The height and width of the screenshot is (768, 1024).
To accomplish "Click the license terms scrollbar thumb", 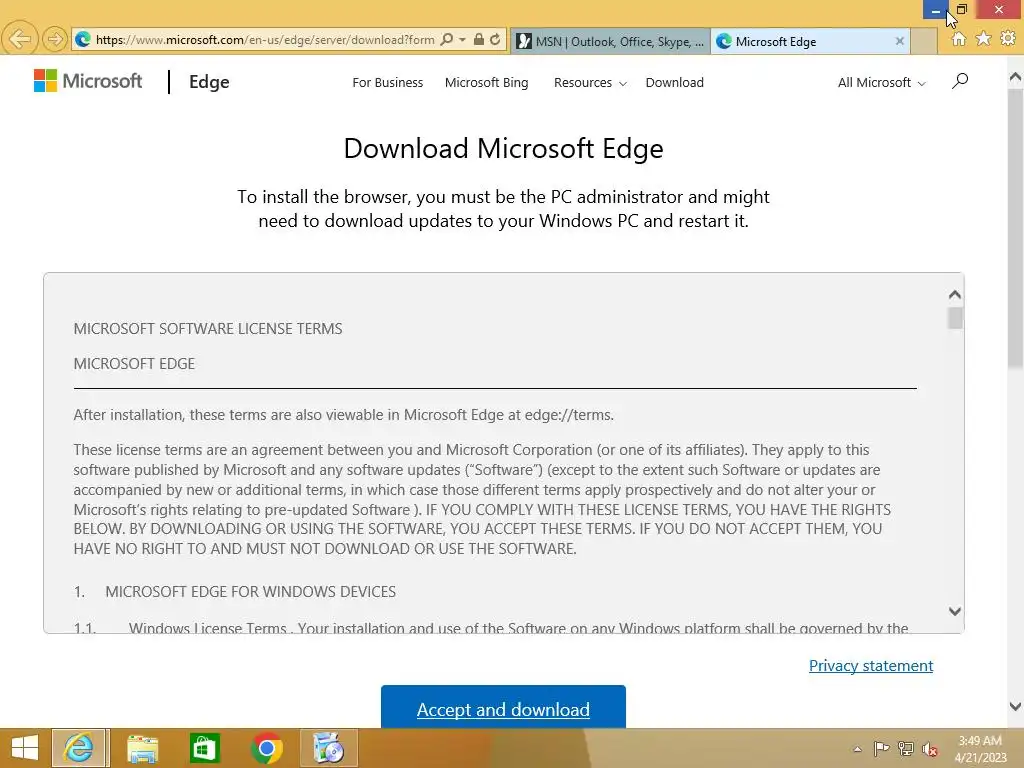I will point(955,318).
